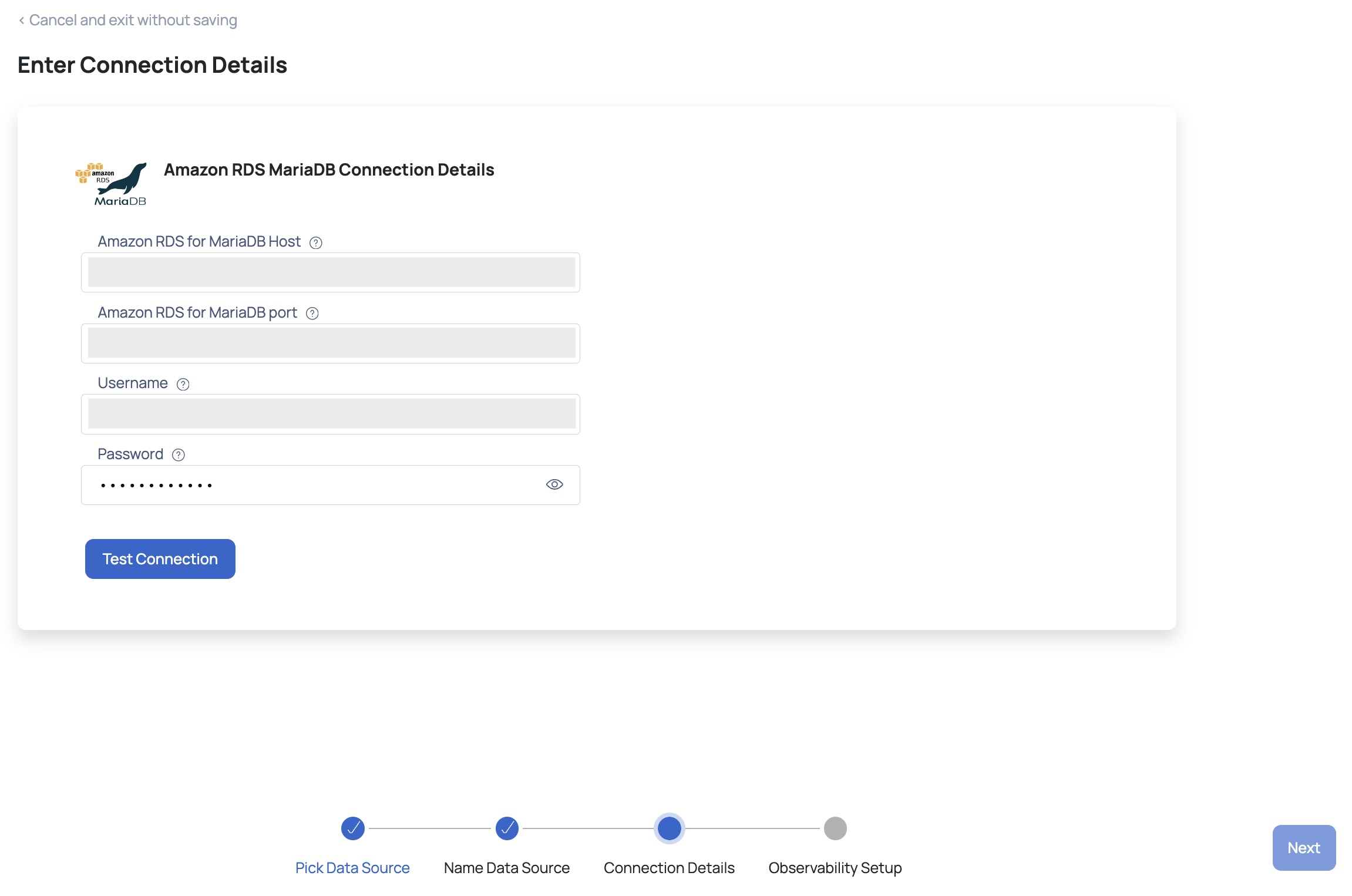Click the Name Data Source checkmark circle

507,828
